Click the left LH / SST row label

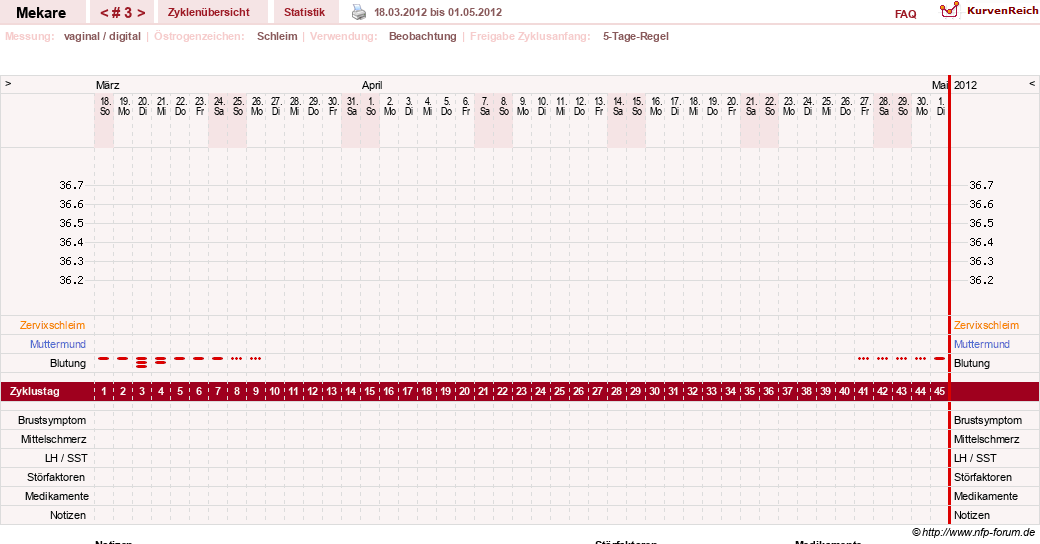(66, 458)
